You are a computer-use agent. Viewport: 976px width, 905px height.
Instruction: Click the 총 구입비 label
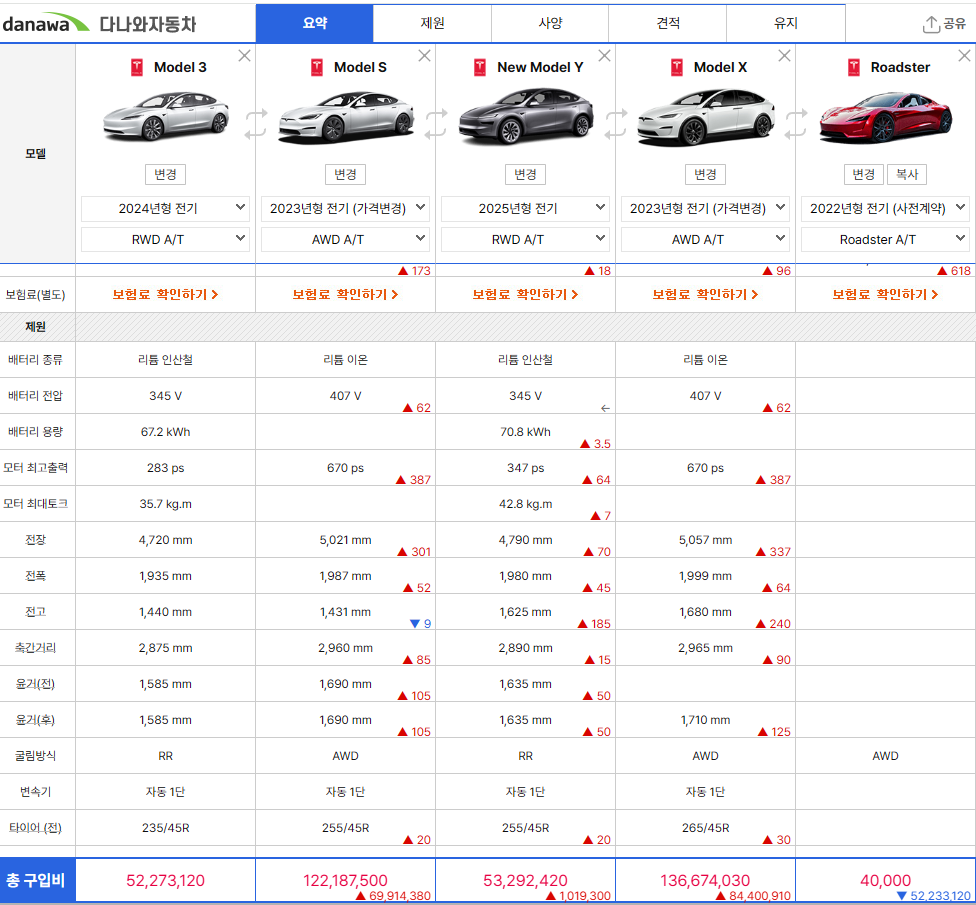pos(35,881)
